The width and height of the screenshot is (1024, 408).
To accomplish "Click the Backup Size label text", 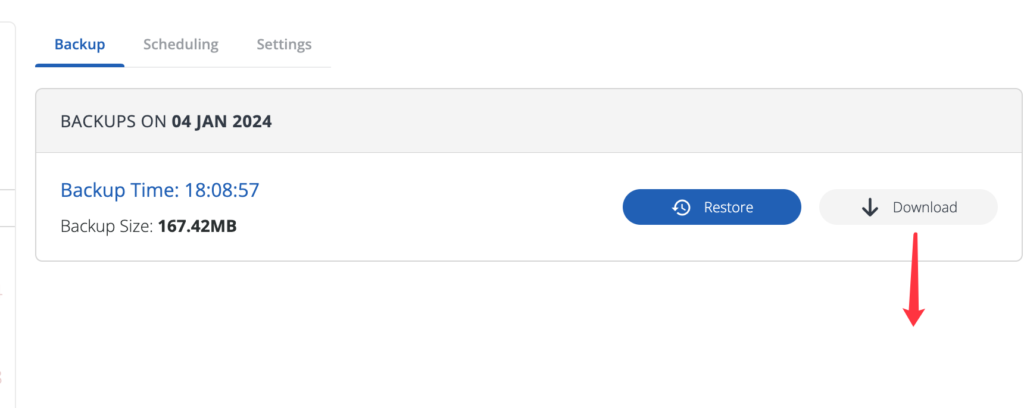I will click(x=107, y=227).
